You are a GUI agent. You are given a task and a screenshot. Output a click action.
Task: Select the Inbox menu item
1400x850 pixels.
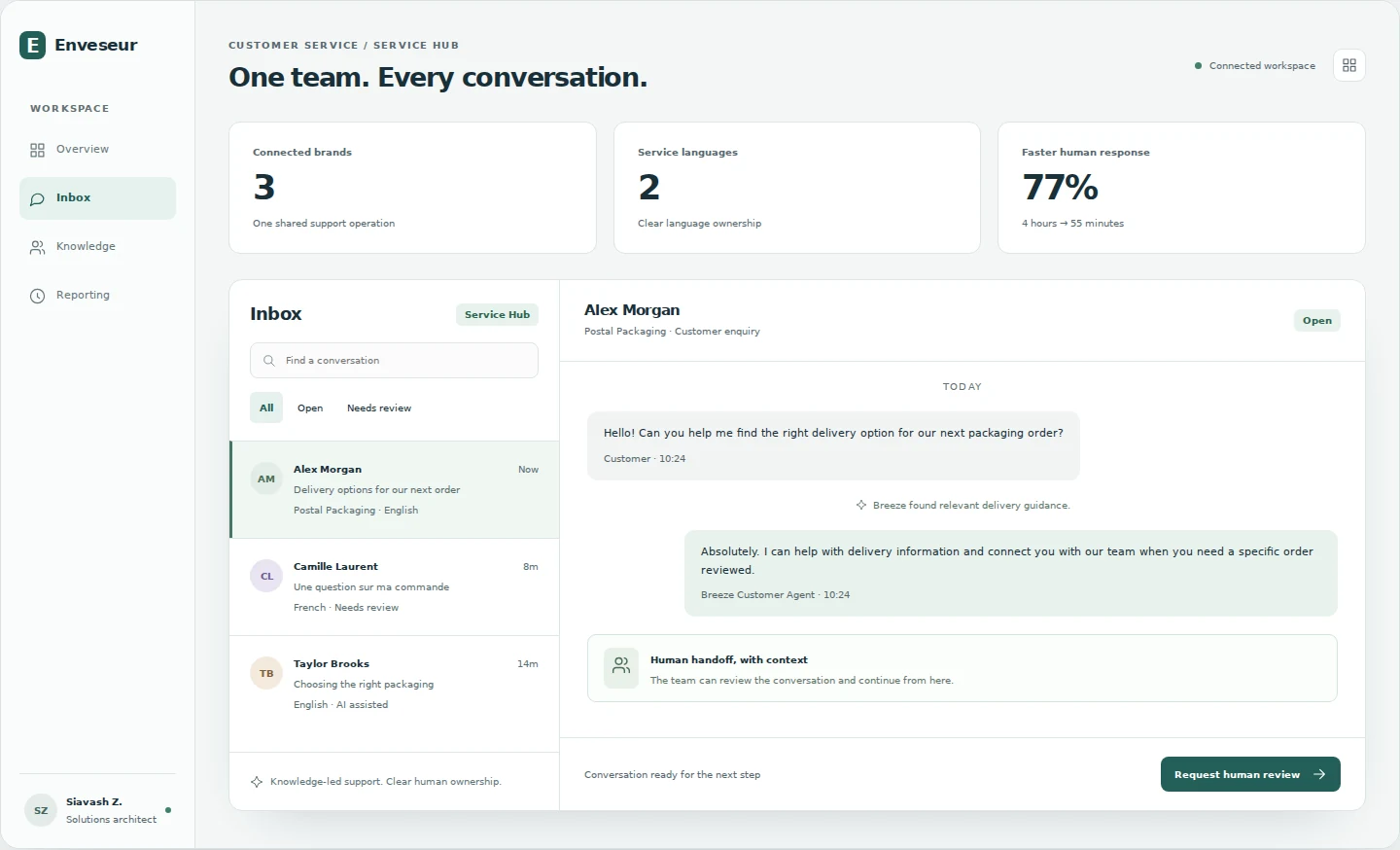pos(97,198)
